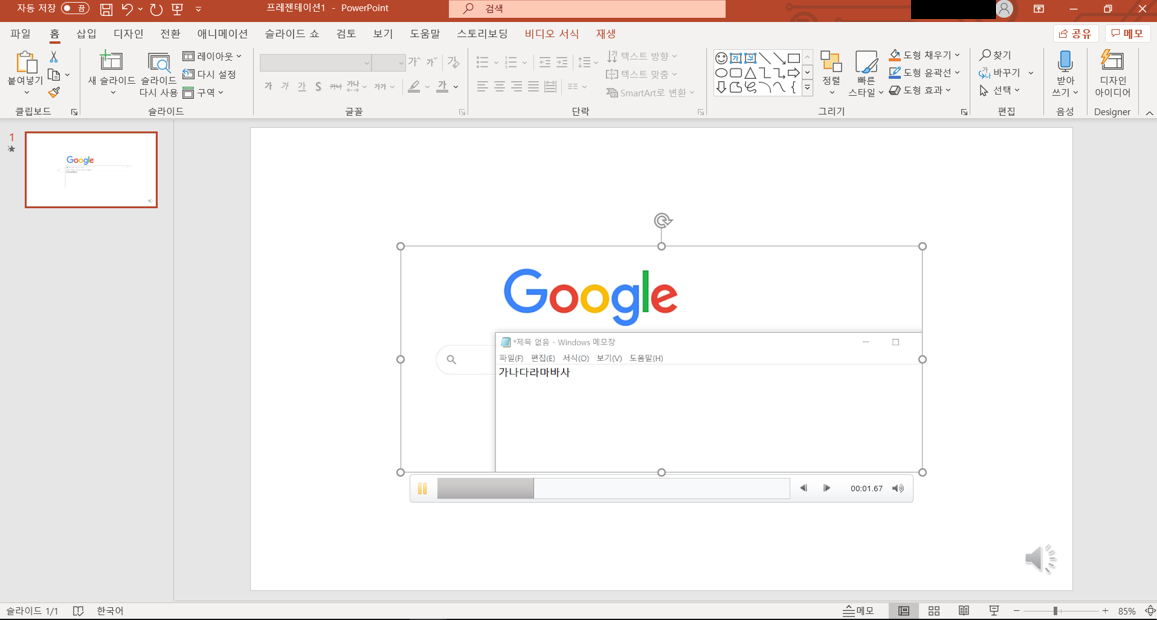This screenshot has width=1157, height=620.
Task: Step video forward 0.25 seconds
Action: [x=827, y=489]
